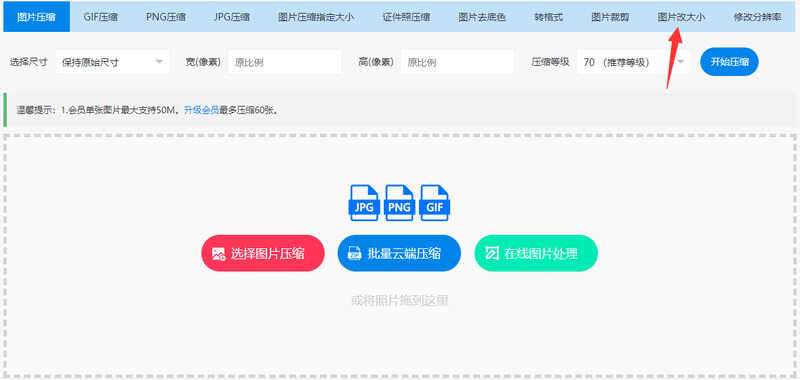
Task: Click the GIF file format icon
Action: (435, 202)
